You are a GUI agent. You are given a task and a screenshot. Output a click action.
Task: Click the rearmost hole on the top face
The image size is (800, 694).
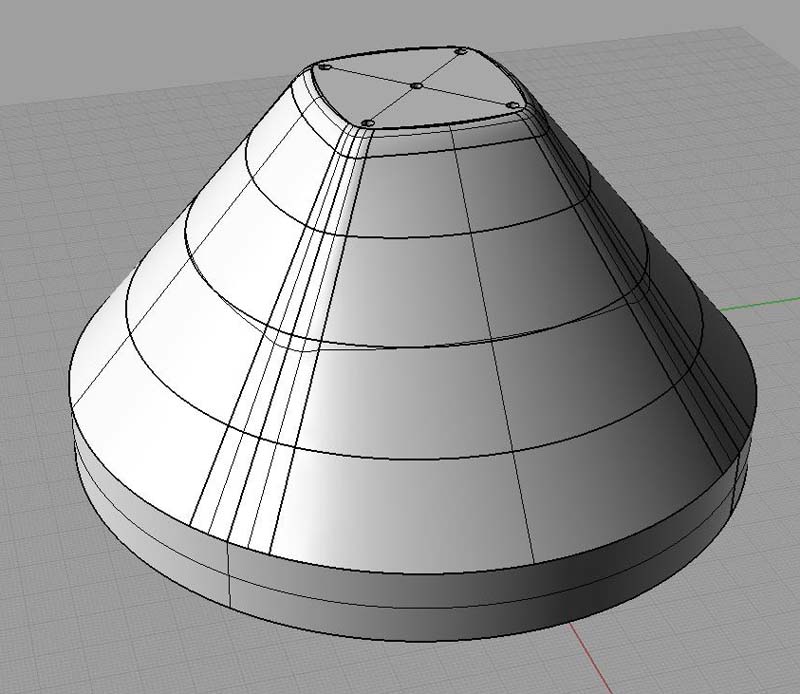pos(460,51)
